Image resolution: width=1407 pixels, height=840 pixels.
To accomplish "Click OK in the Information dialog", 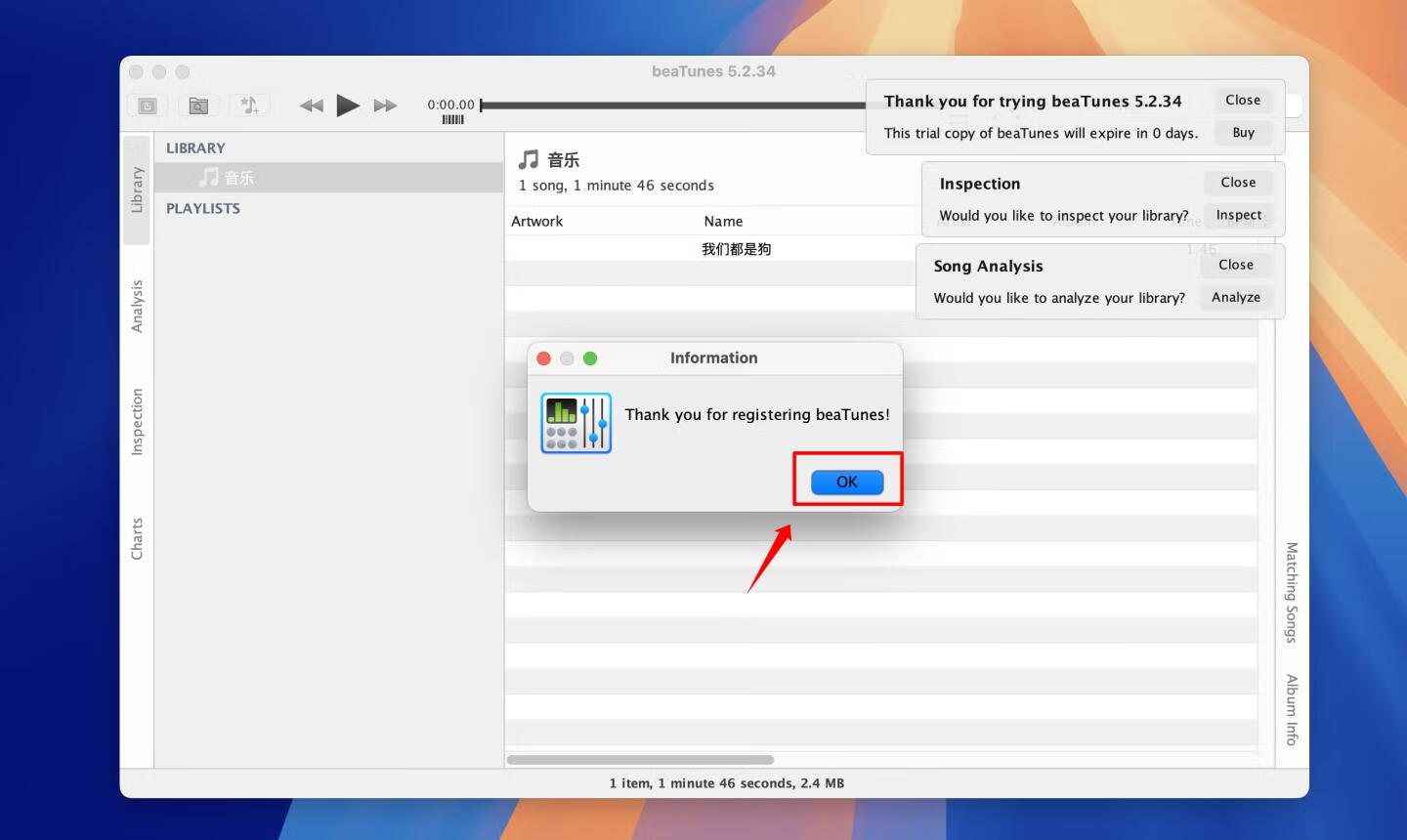I will (x=846, y=482).
